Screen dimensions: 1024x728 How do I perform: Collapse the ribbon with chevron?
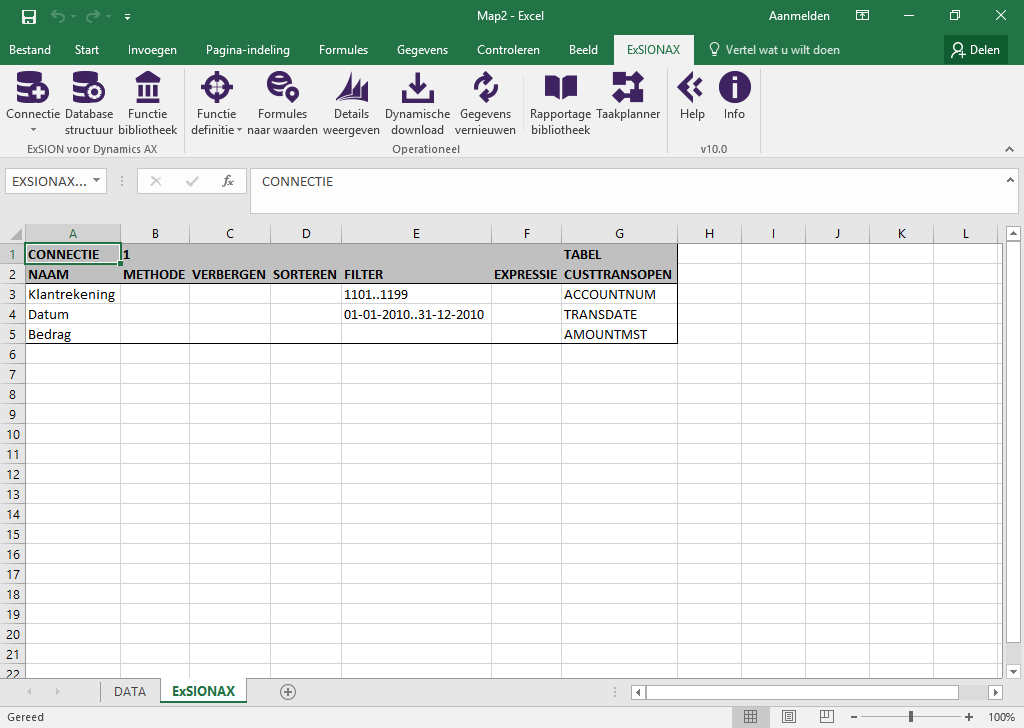(1009, 150)
